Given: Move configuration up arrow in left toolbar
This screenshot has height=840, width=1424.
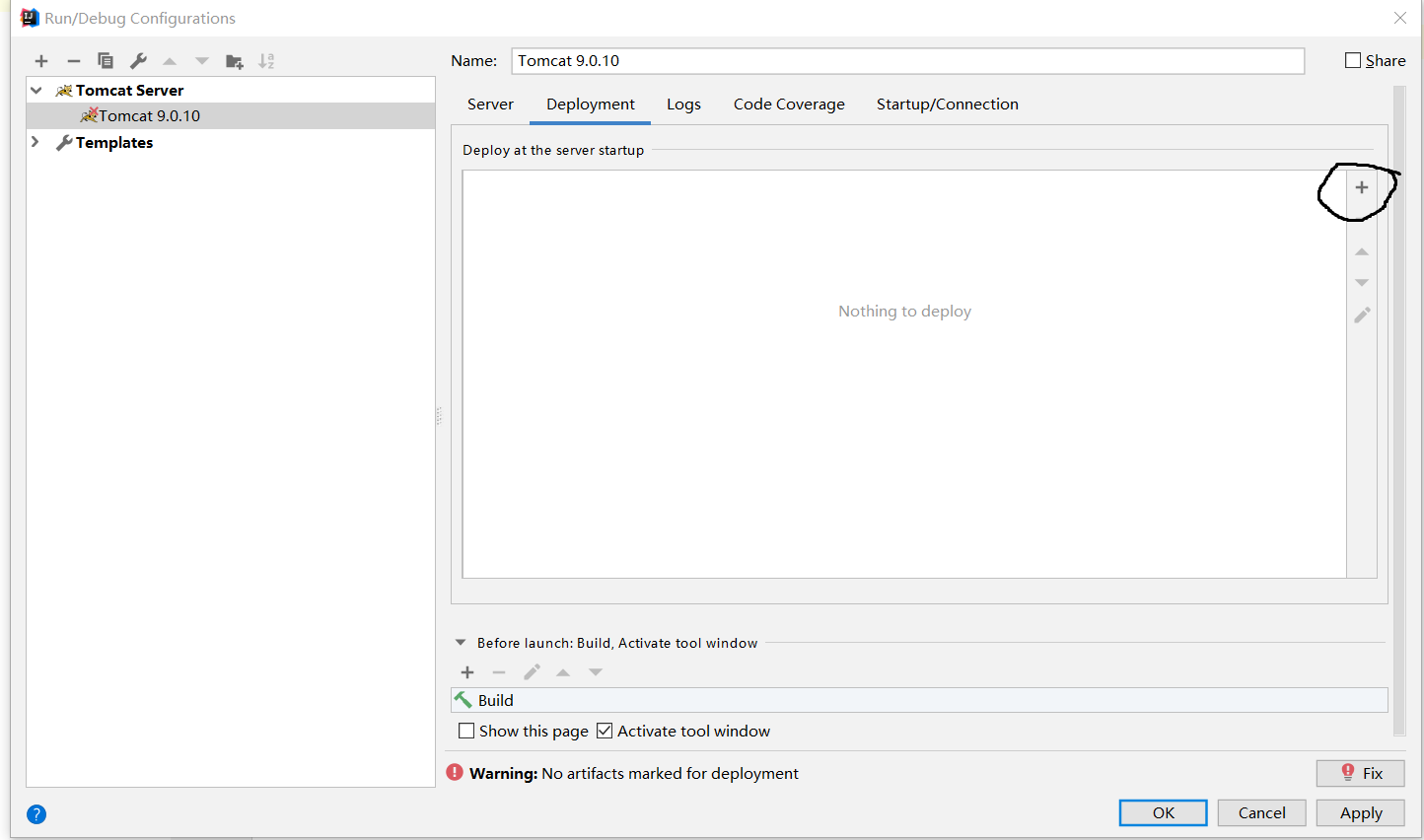Looking at the screenshot, I should [170, 61].
